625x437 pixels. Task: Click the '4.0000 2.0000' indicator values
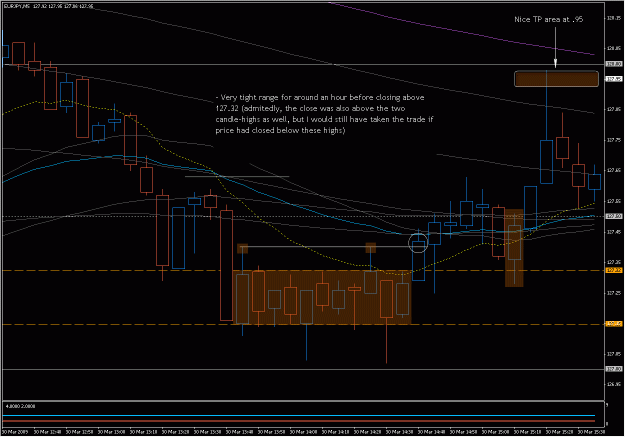click(20, 406)
